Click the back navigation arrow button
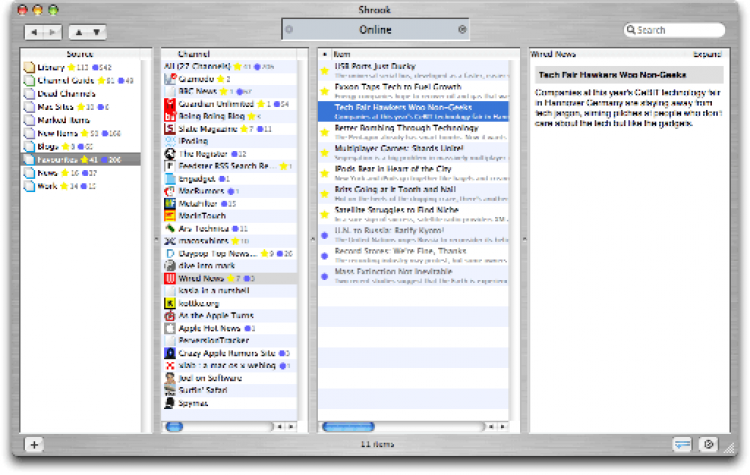This screenshot has width=750, height=475. tap(34, 32)
